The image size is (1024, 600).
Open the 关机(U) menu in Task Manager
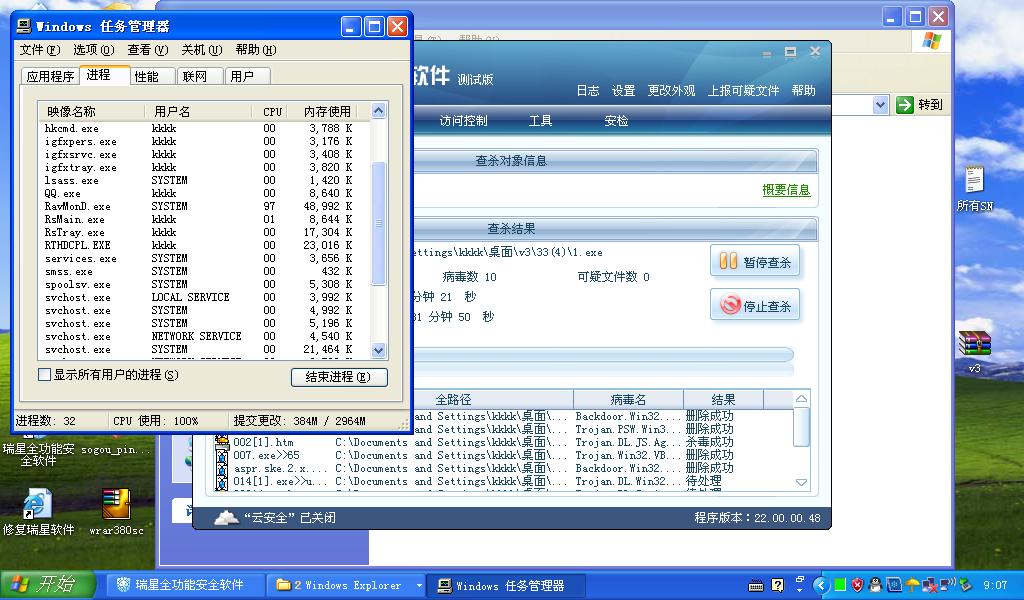point(202,50)
